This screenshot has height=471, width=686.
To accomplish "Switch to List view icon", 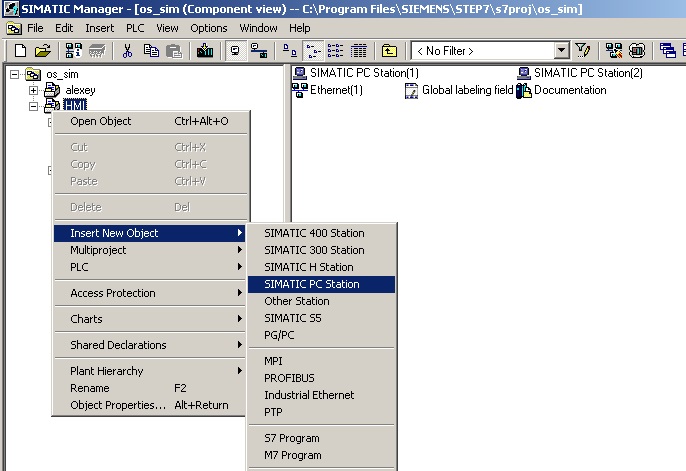I will point(336,51).
